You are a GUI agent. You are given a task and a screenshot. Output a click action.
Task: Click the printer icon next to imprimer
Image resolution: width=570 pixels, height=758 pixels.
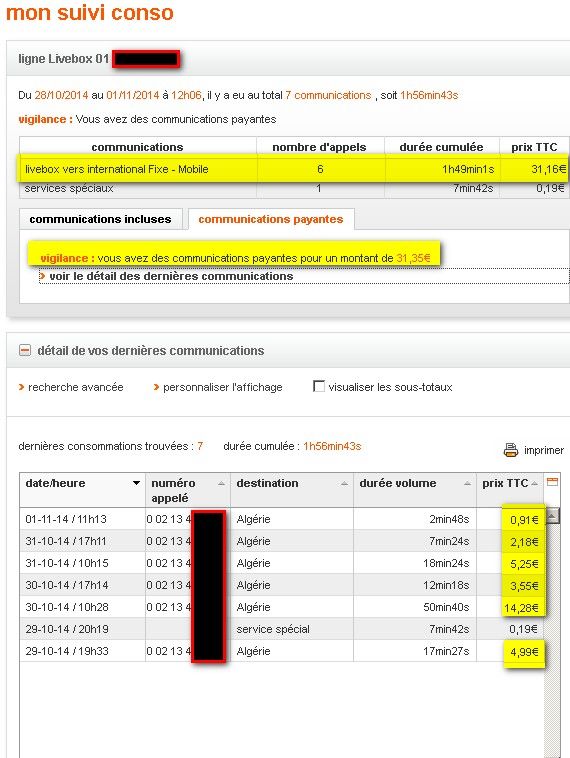[511, 450]
